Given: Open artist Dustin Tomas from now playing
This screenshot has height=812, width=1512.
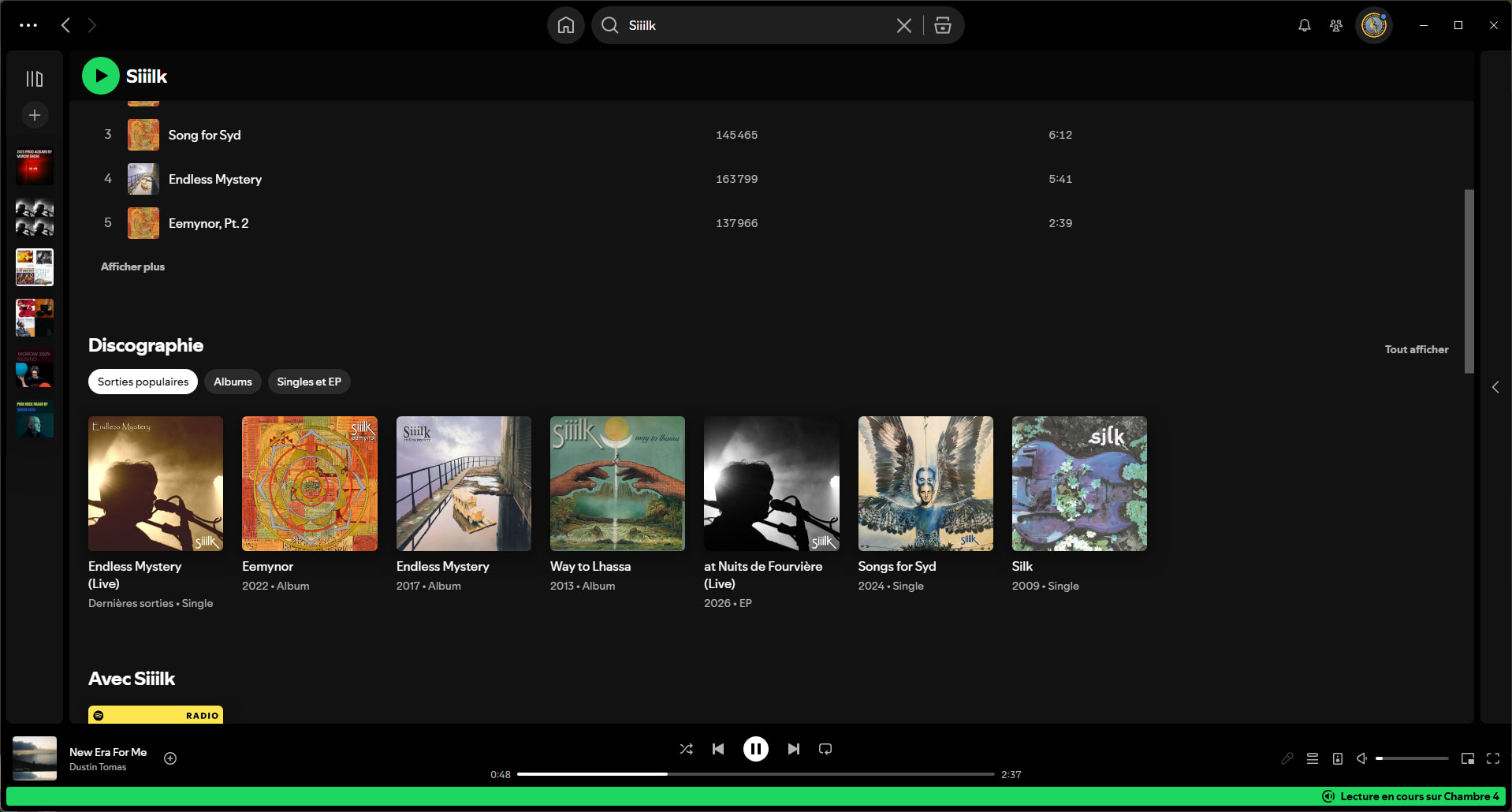Looking at the screenshot, I should pyautogui.click(x=98, y=767).
